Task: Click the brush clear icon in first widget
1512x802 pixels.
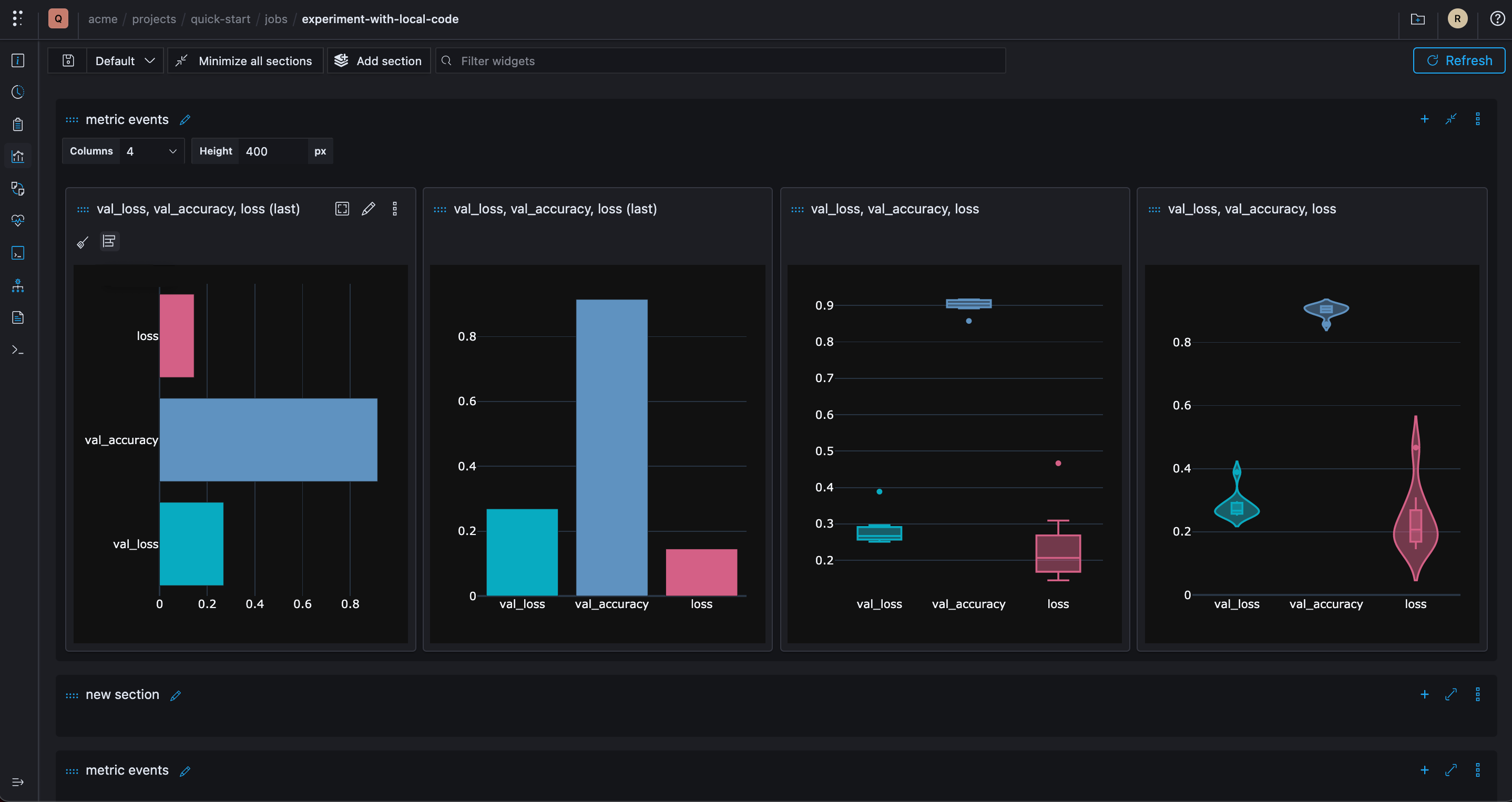Action: point(83,242)
